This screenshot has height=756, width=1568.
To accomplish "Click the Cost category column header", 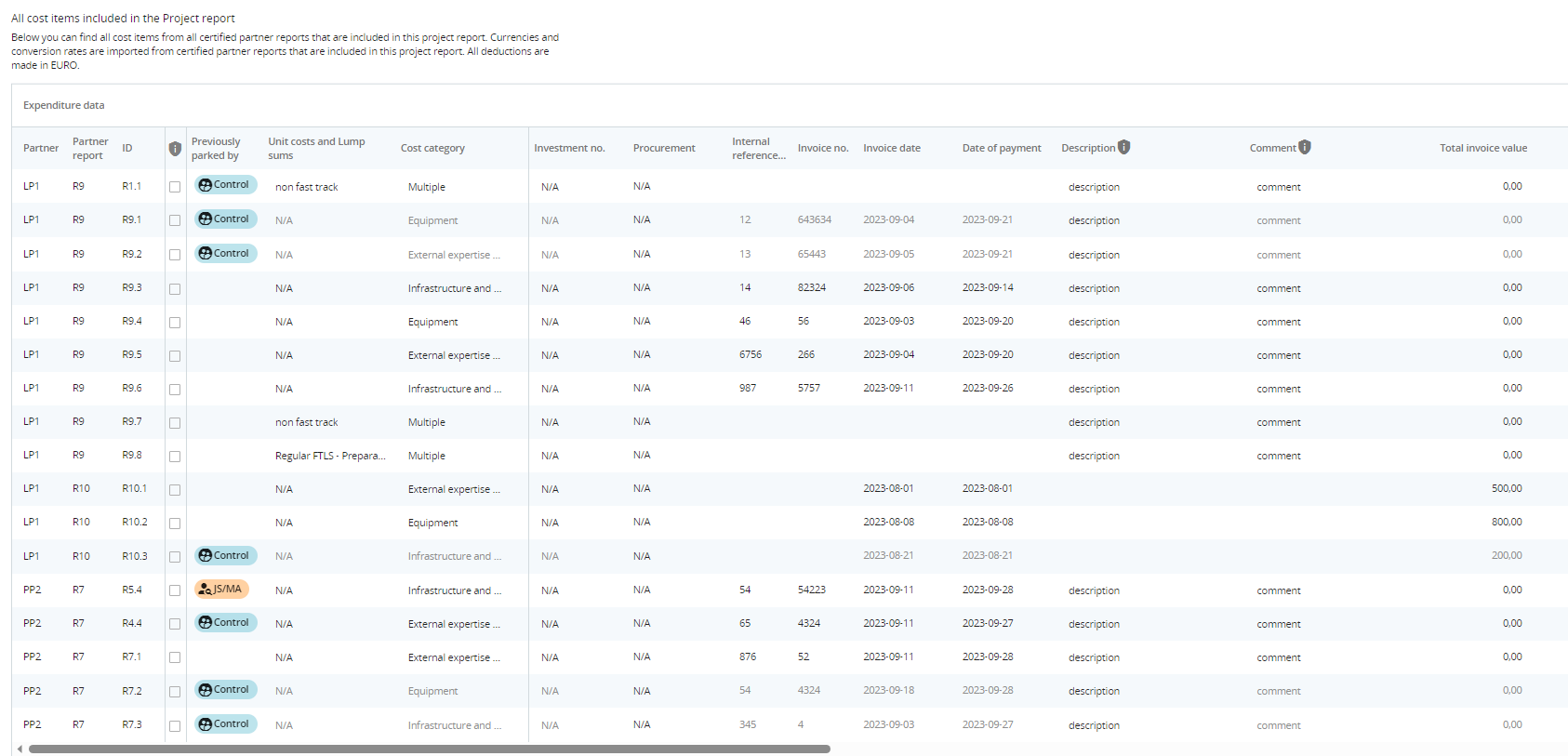I will coord(432,148).
